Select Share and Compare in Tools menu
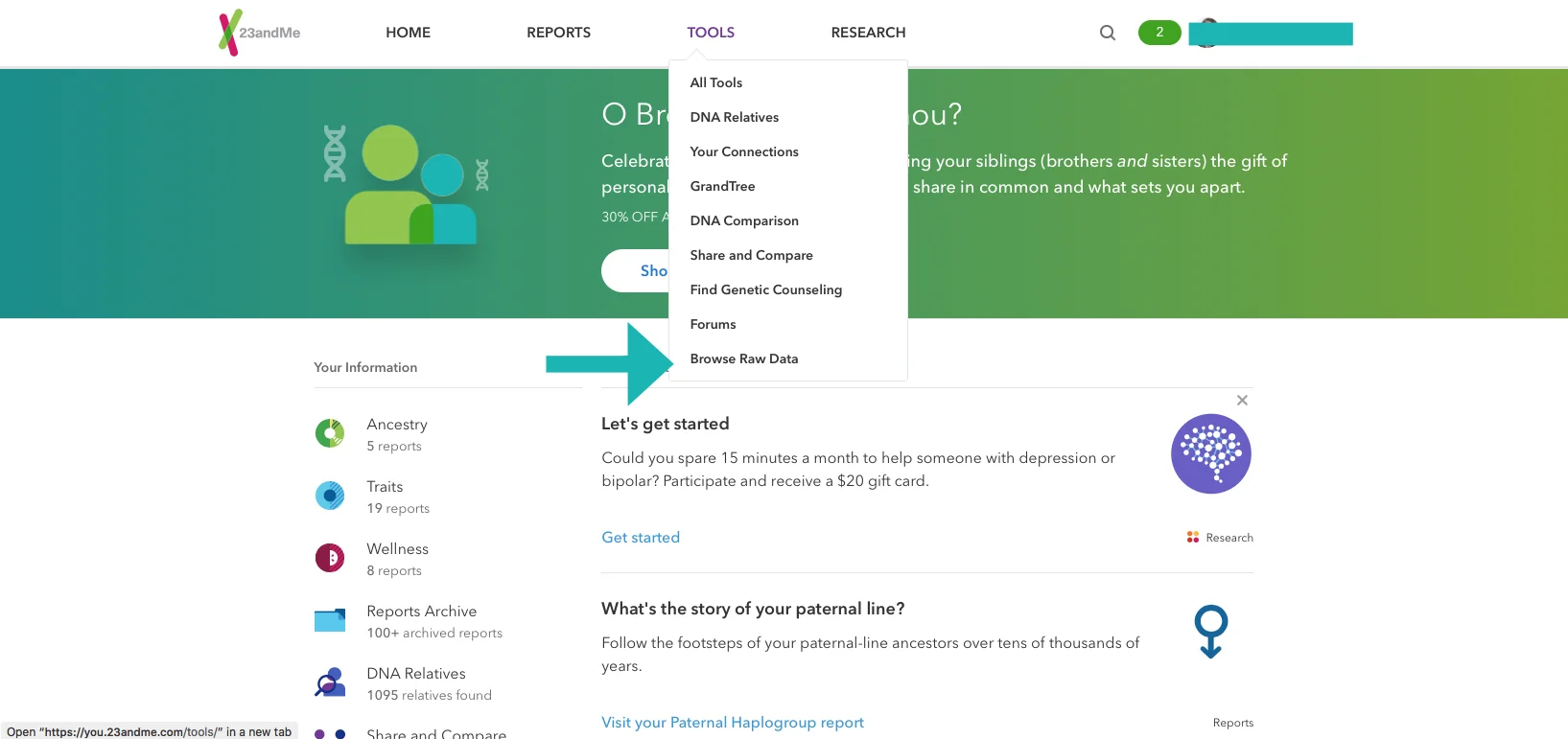This screenshot has width=1568, height=739. tap(751, 255)
